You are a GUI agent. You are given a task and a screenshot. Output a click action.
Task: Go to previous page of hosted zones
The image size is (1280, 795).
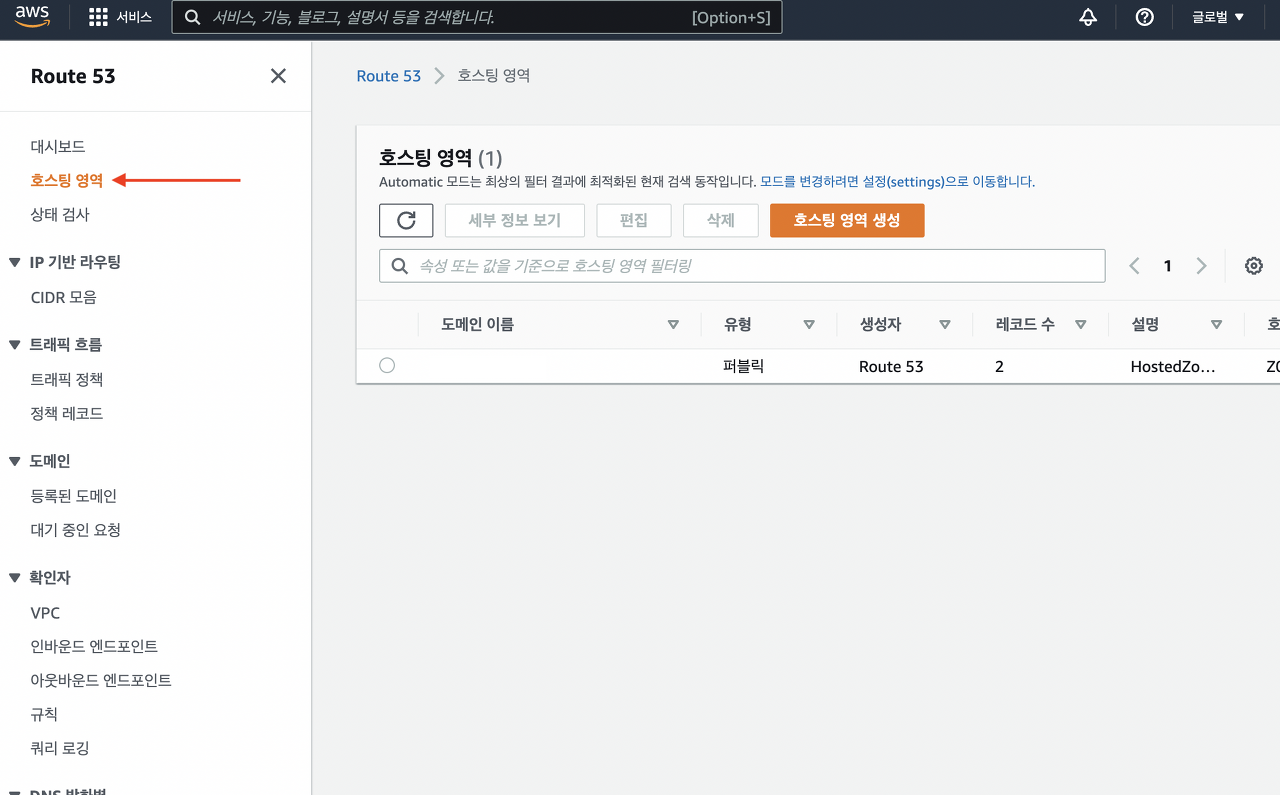click(x=1134, y=265)
